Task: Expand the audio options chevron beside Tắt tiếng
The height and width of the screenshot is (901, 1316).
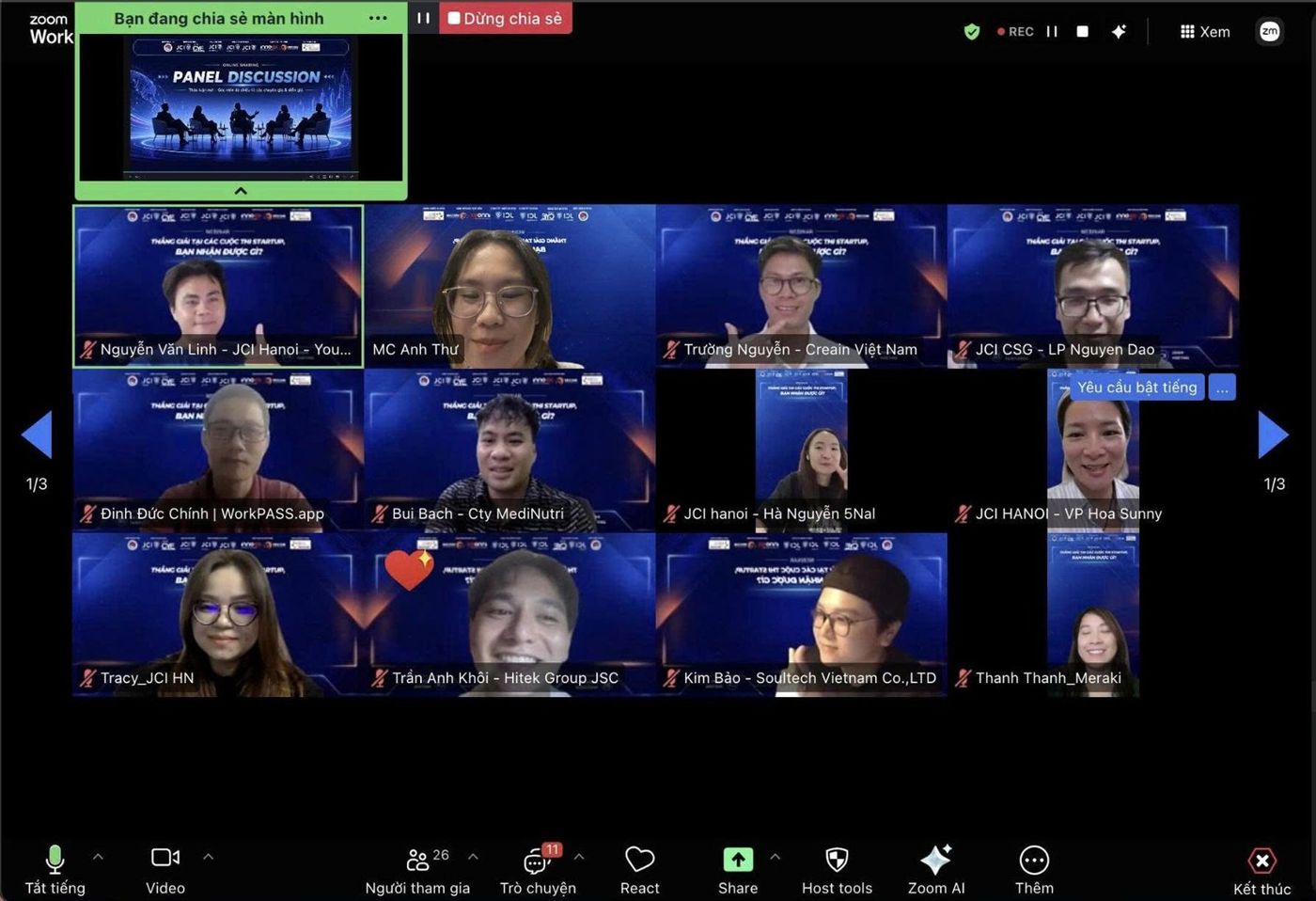Action: point(98,857)
